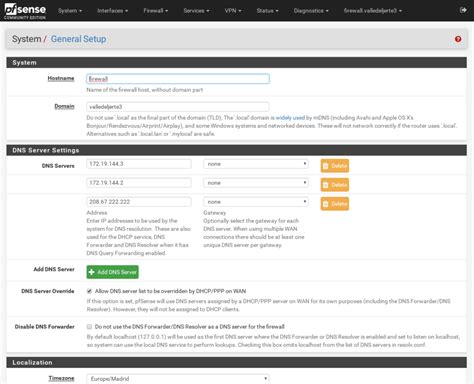Click the Add DNS Server button
The width and height of the screenshot is (474, 384).
click(x=113, y=272)
